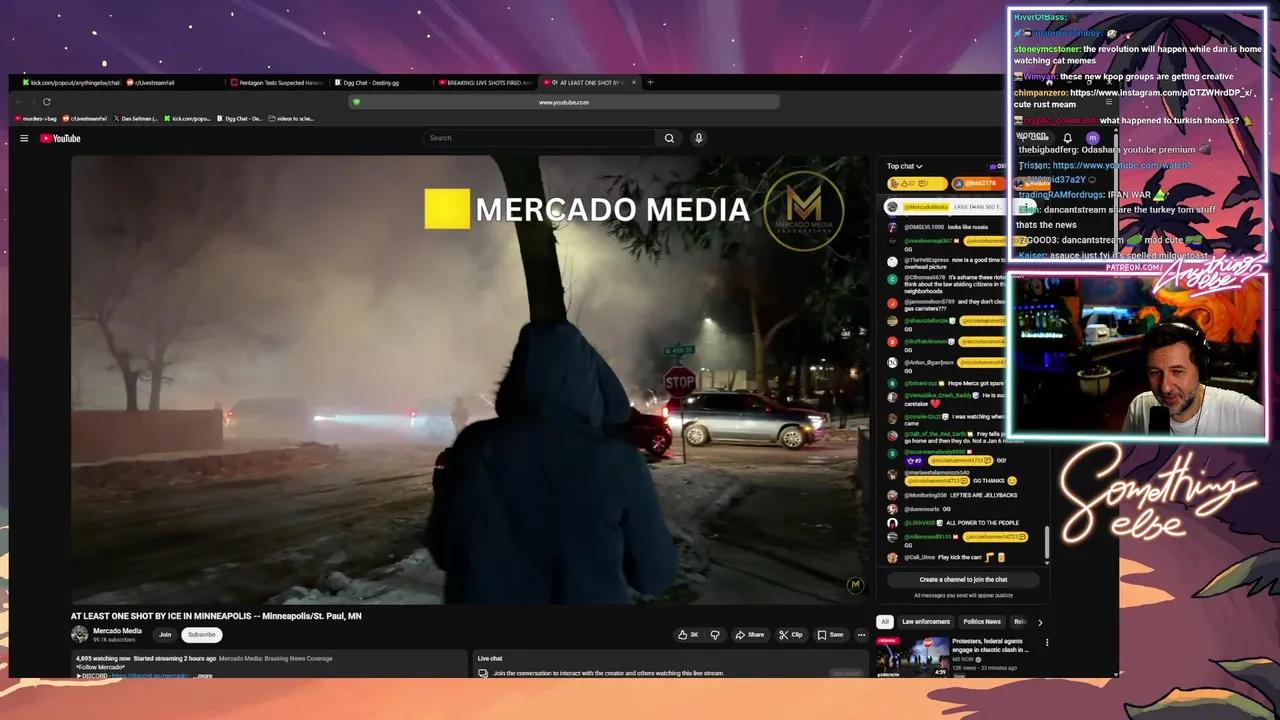Share the Mercado Media livestream
1280x720 pixels.
[x=749, y=634]
